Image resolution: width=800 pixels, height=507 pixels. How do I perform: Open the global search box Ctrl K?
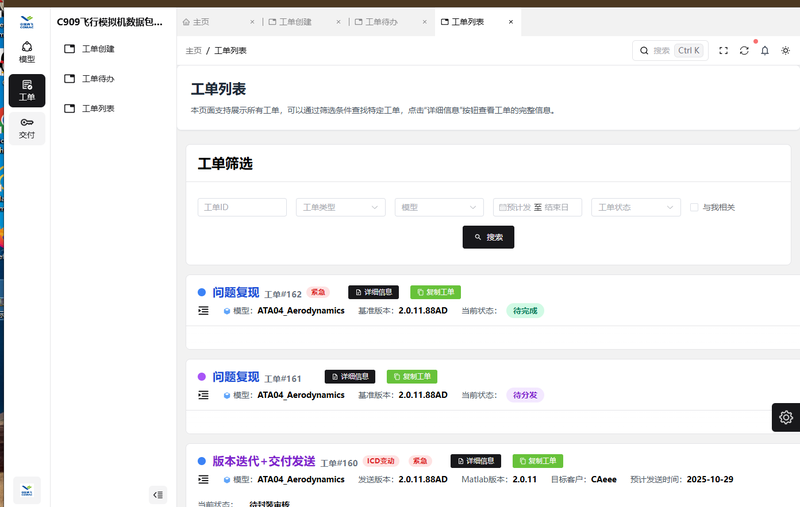coord(670,50)
